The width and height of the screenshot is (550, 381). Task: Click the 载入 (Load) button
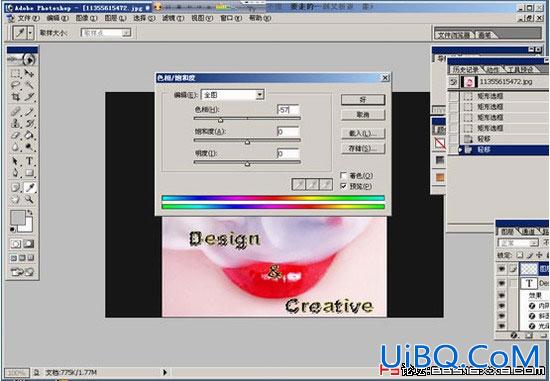[x=363, y=133]
